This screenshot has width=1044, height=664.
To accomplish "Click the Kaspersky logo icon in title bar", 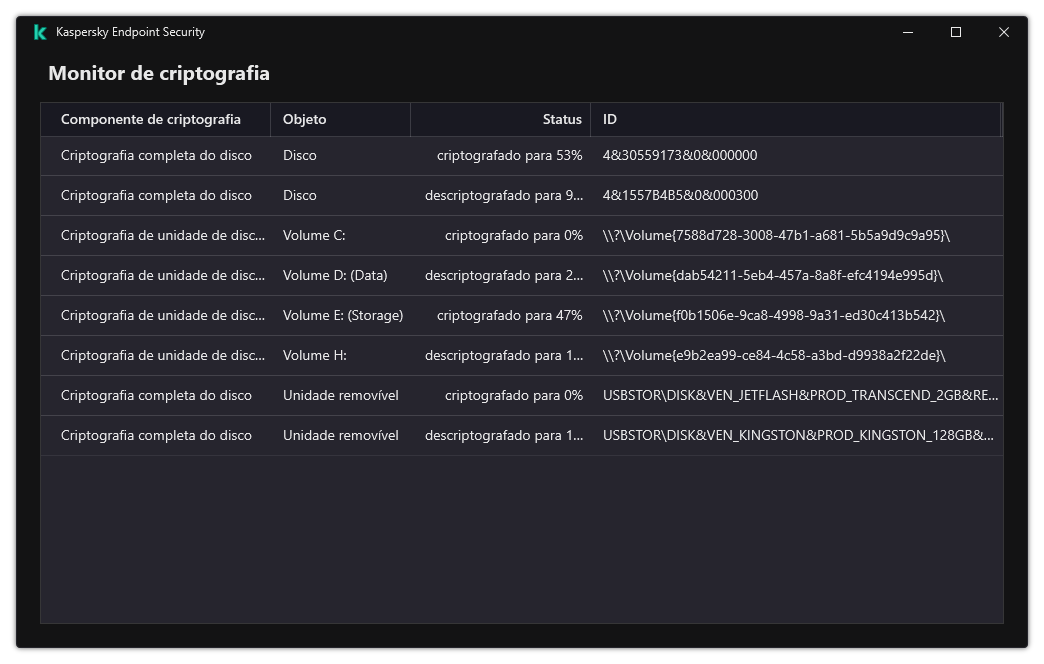I will (40, 32).
